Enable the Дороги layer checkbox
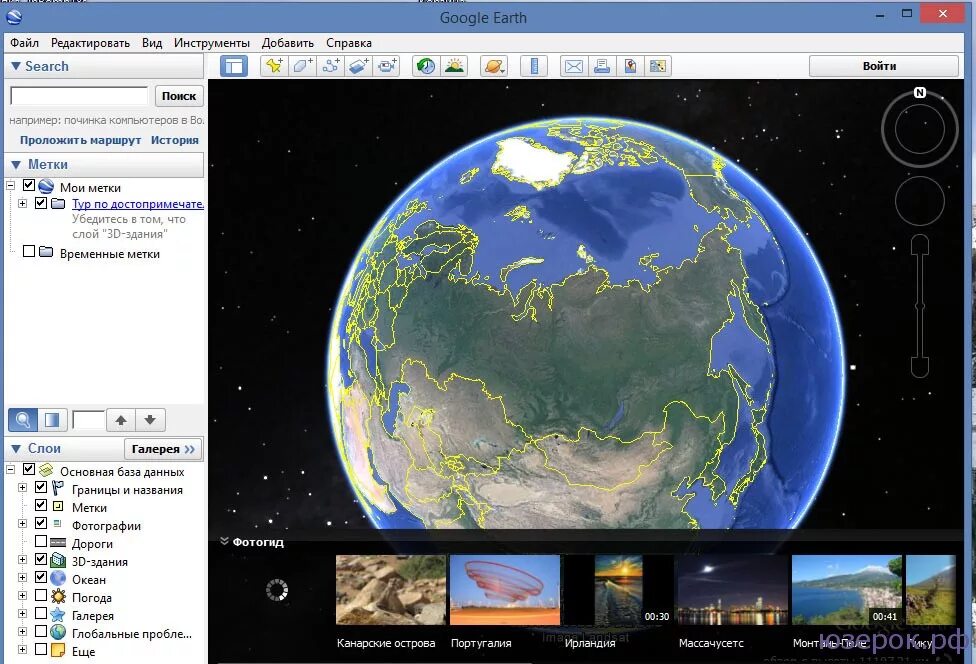The height and width of the screenshot is (664, 976). [41, 541]
